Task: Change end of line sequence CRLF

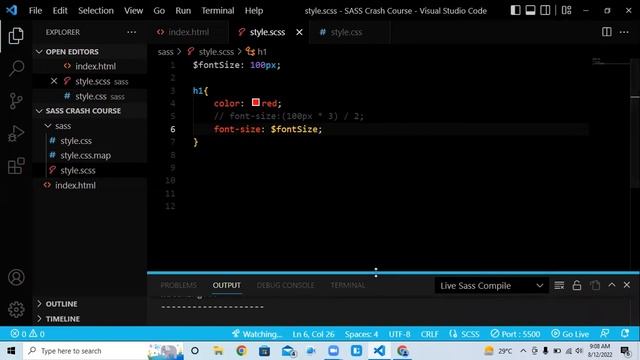Action: point(429,334)
